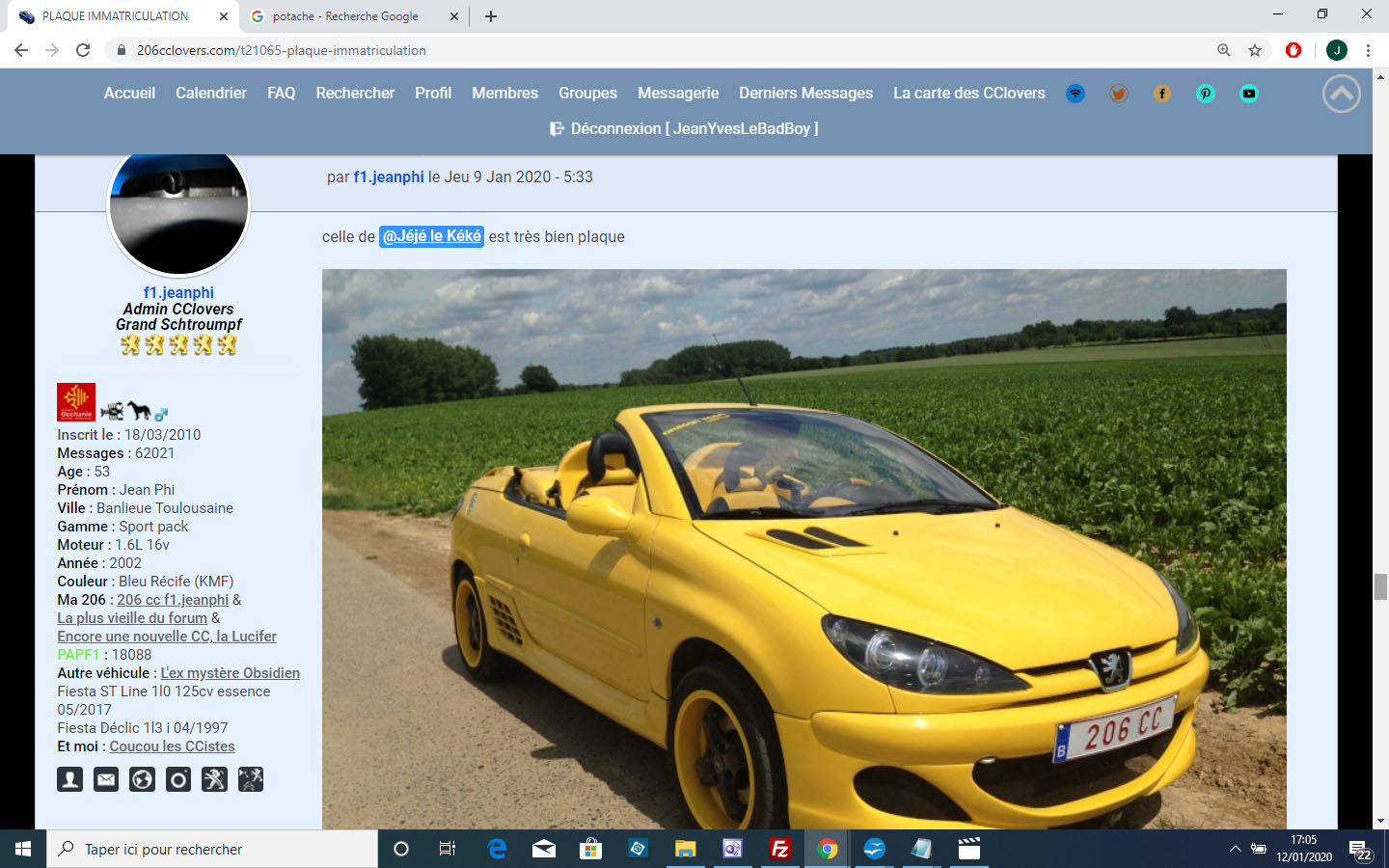Click the logout door icon beside Déconnexion
The height and width of the screenshot is (868, 1389).
click(x=557, y=128)
